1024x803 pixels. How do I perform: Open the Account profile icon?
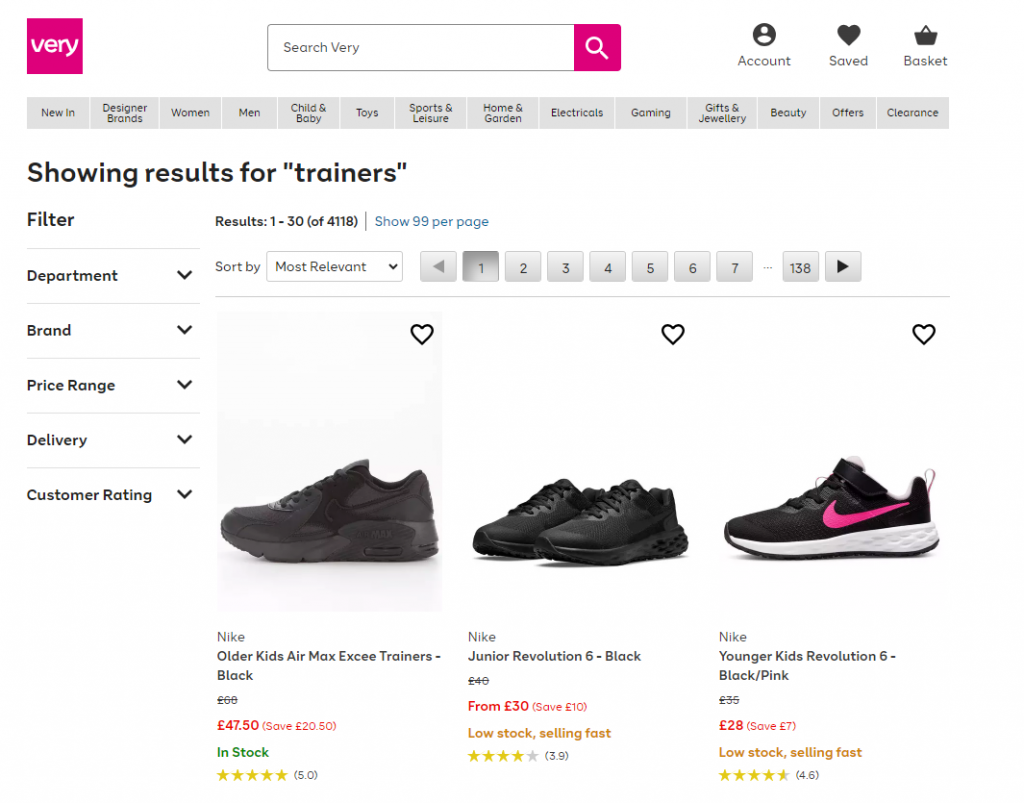(x=764, y=36)
